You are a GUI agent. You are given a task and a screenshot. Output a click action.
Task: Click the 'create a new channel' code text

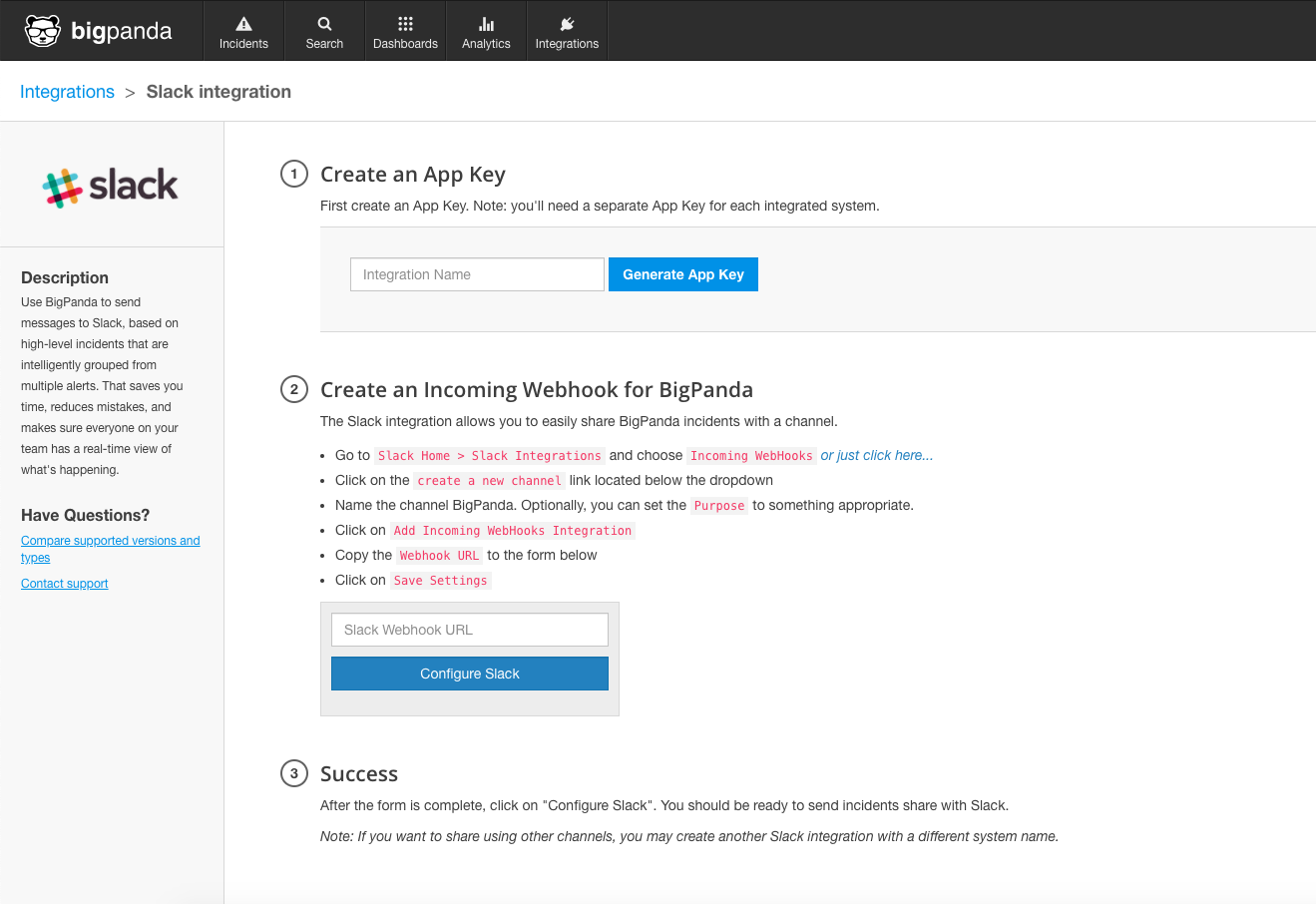[490, 481]
